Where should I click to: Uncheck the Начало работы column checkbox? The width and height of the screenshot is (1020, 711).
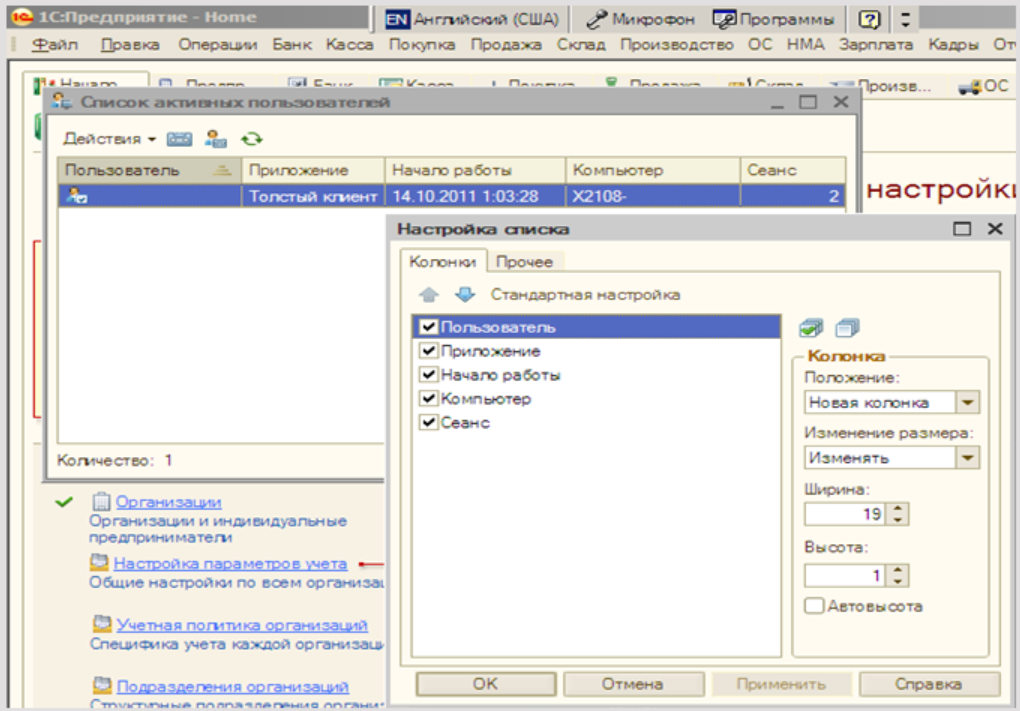[x=428, y=375]
